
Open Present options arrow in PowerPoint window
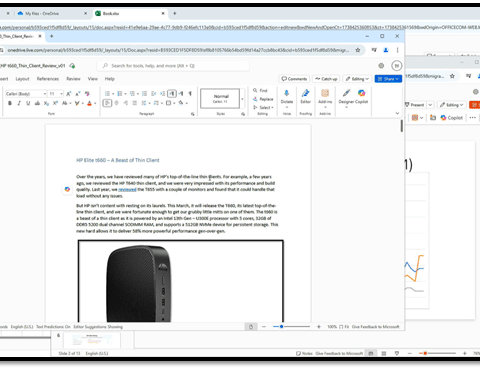pos(430,105)
